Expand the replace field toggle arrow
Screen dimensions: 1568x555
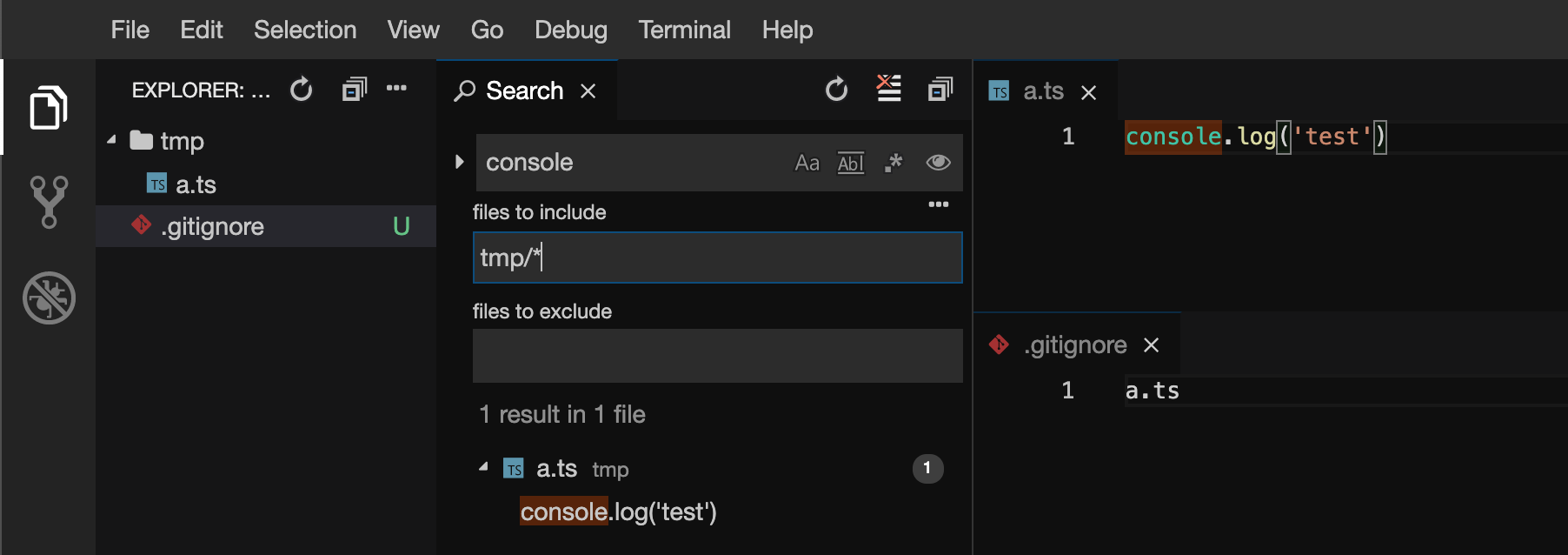(459, 162)
